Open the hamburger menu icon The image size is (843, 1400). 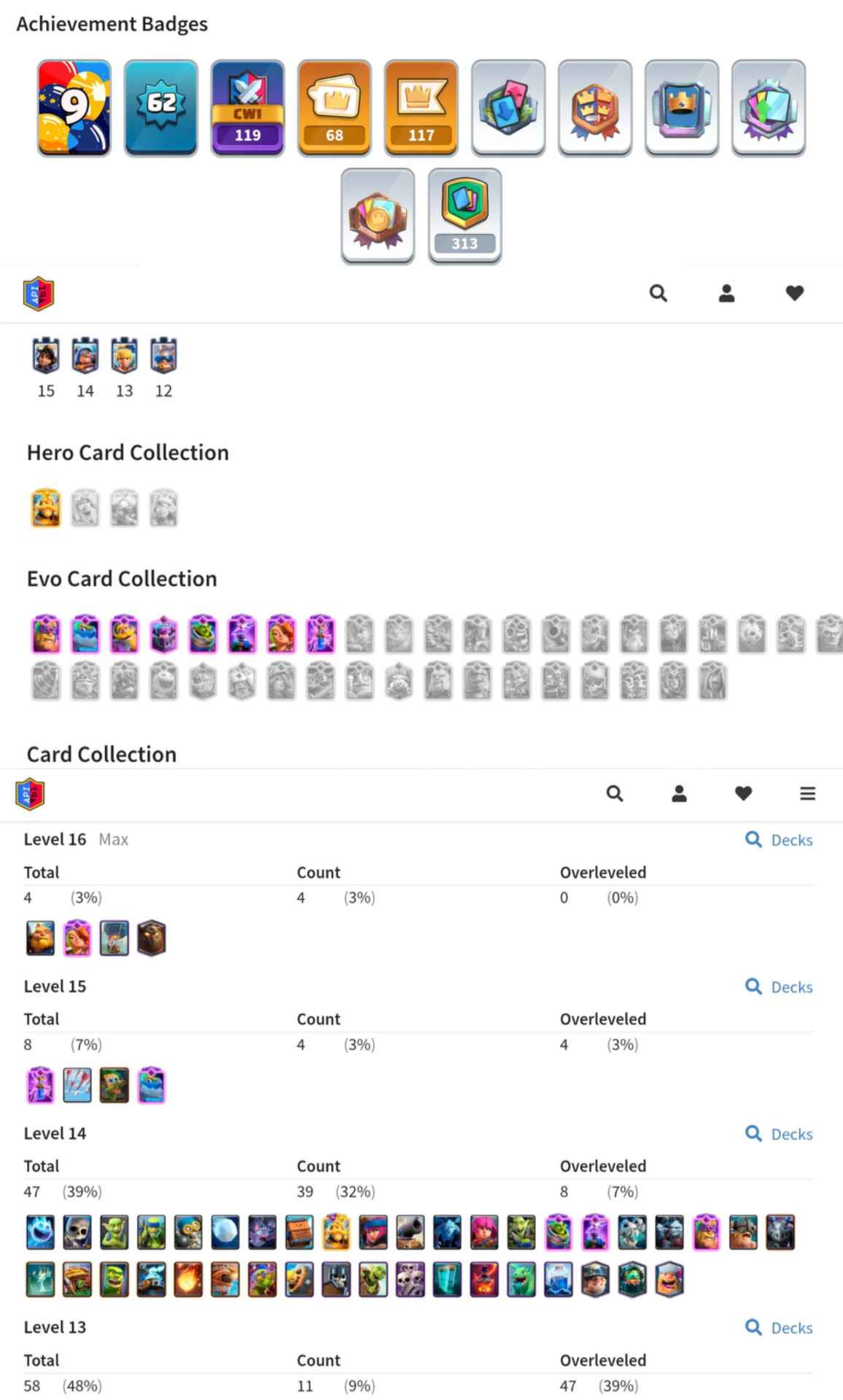[807, 793]
